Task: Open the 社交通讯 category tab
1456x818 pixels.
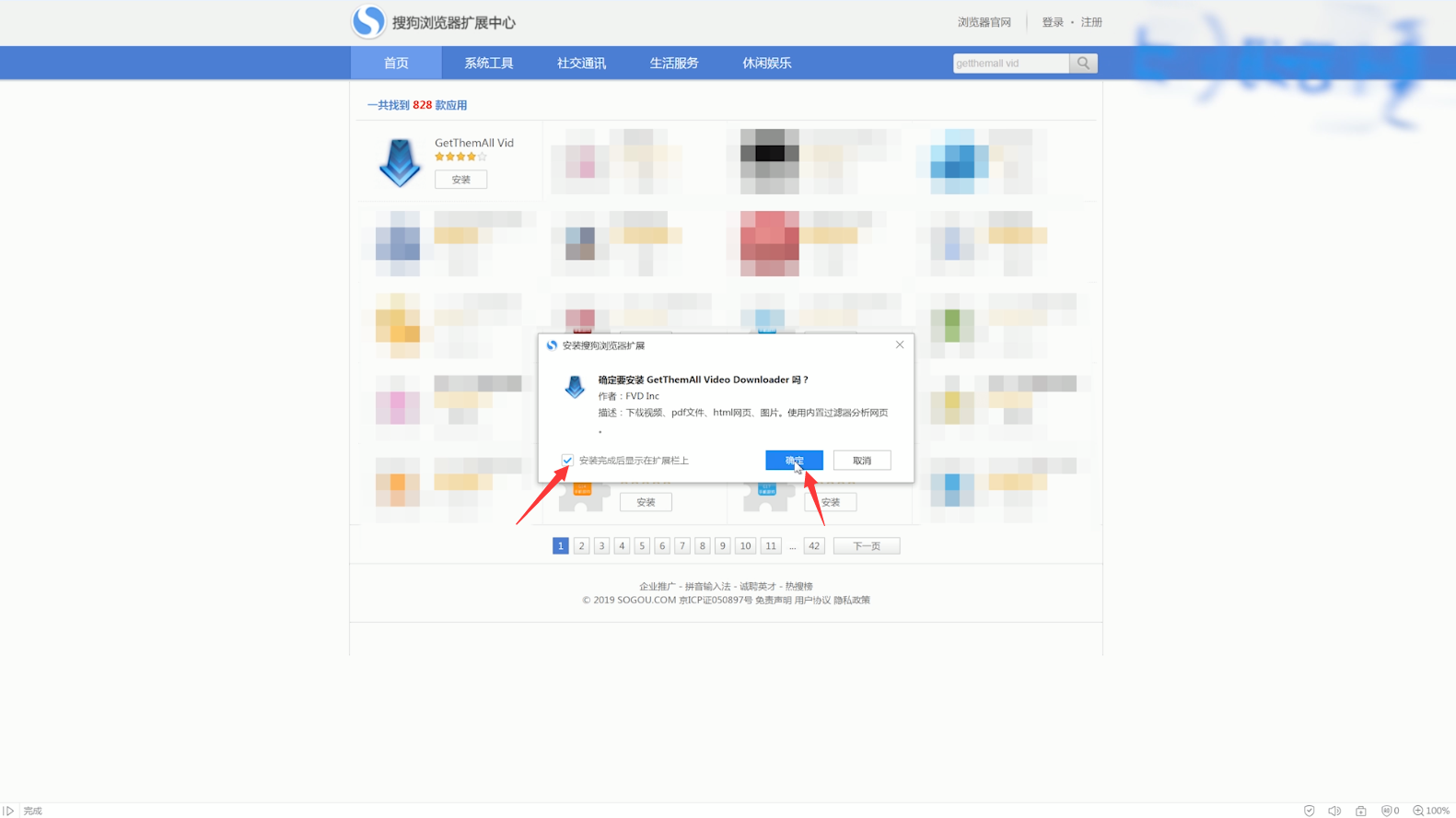Action: coord(581,63)
